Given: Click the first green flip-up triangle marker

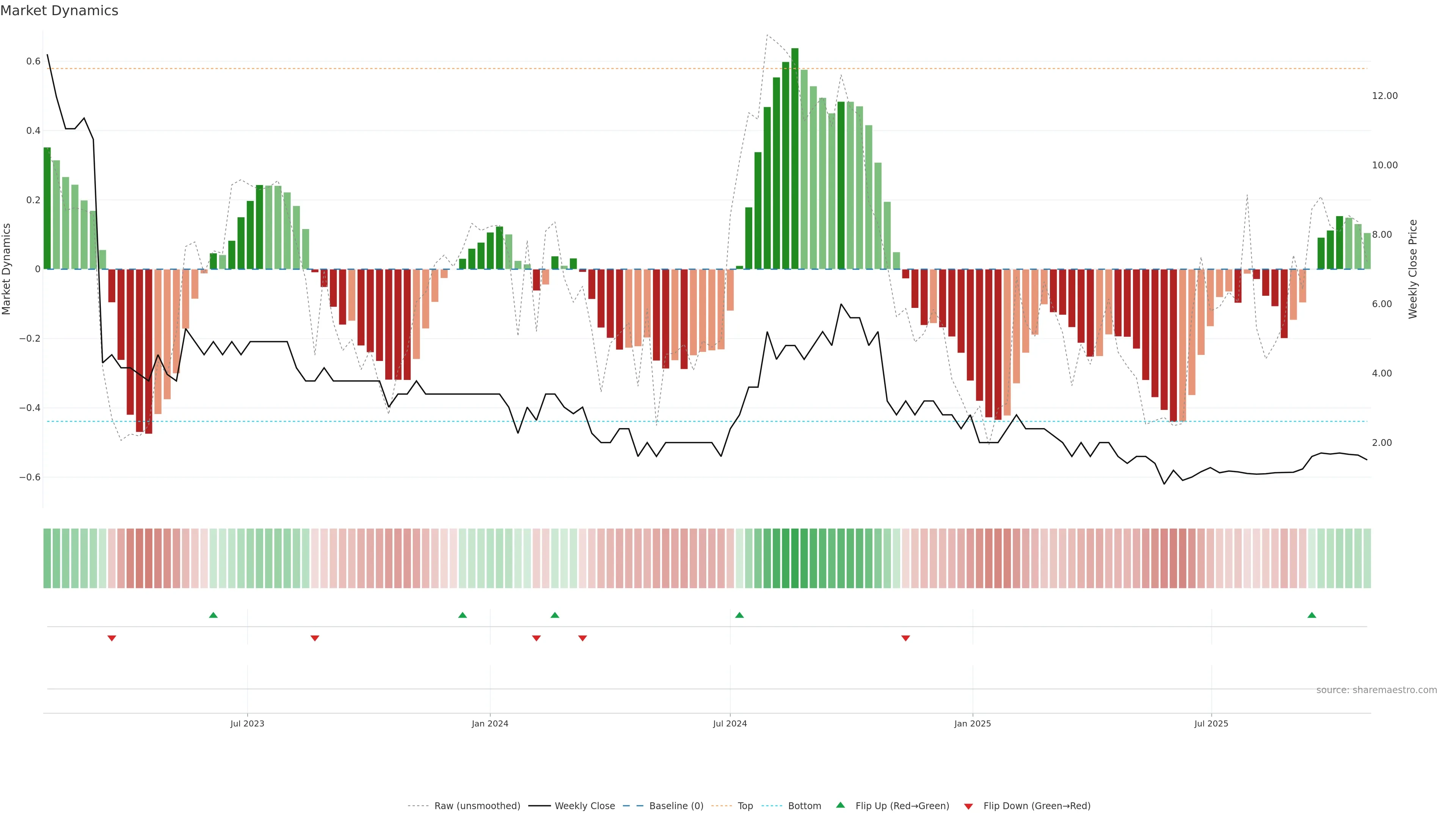Looking at the screenshot, I should (x=213, y=615).
